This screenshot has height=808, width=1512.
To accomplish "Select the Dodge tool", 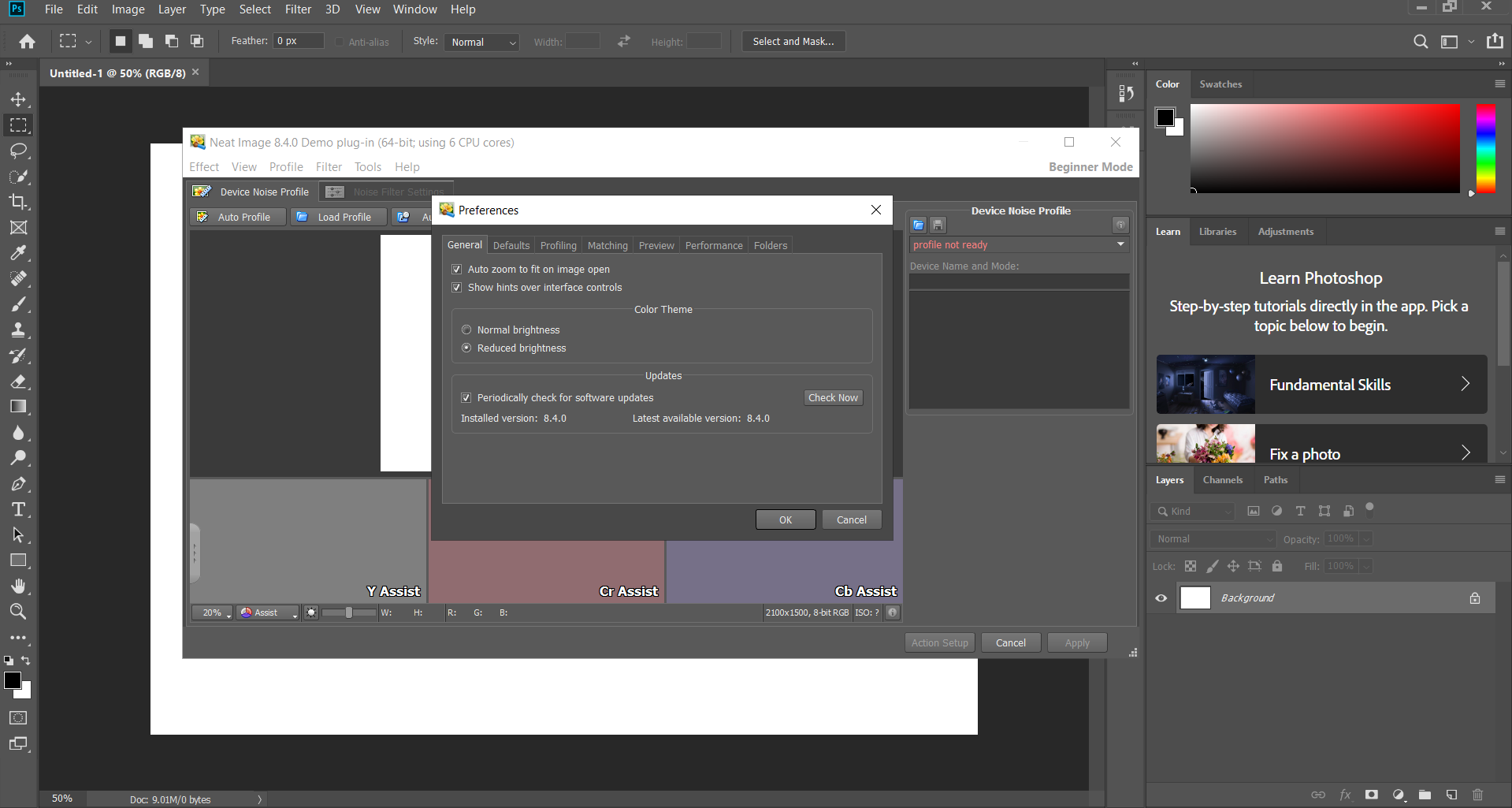I will (x=18, y=458).
